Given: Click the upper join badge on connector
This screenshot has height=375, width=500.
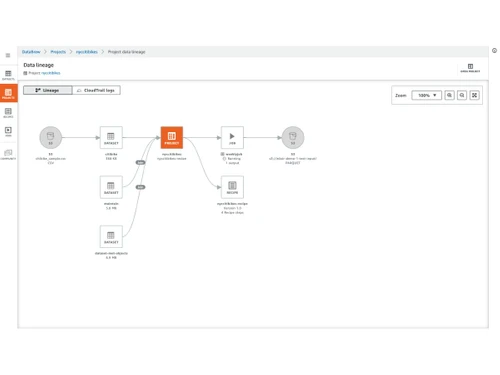Looking at the screenshot, I should click(x=140, y=162).
